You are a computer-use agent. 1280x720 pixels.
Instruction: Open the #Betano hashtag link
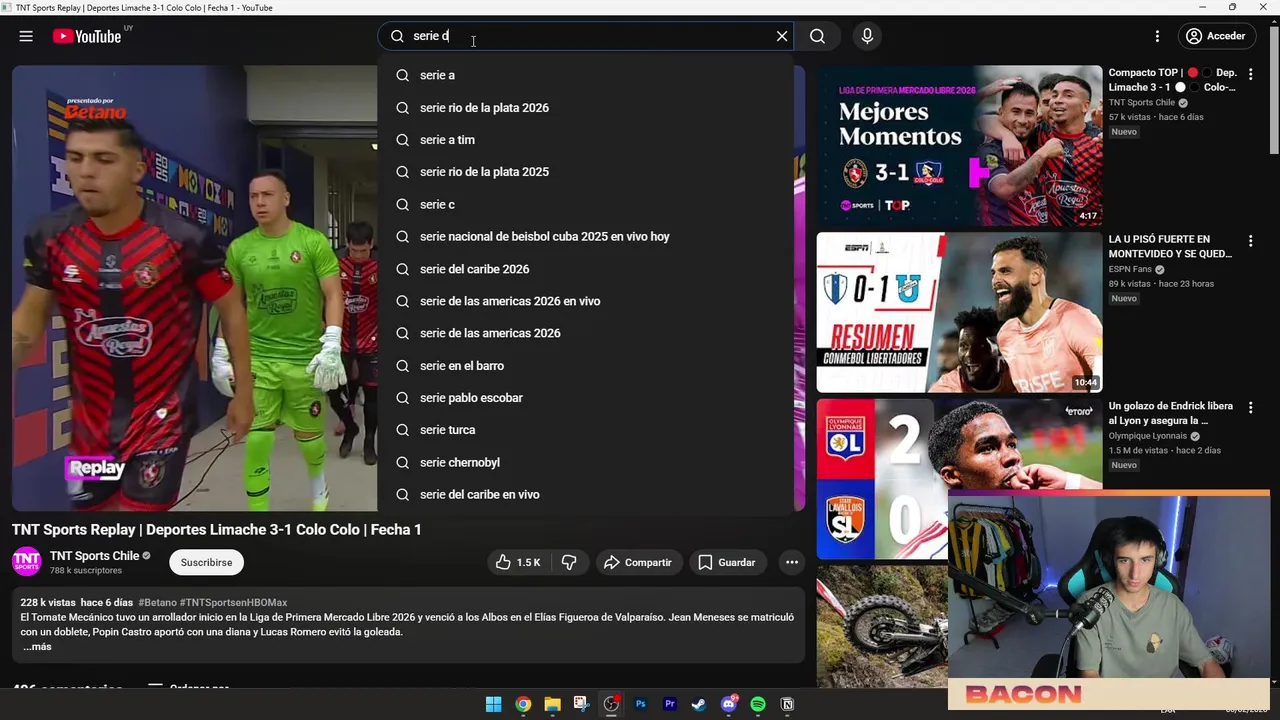click(157, 603)
